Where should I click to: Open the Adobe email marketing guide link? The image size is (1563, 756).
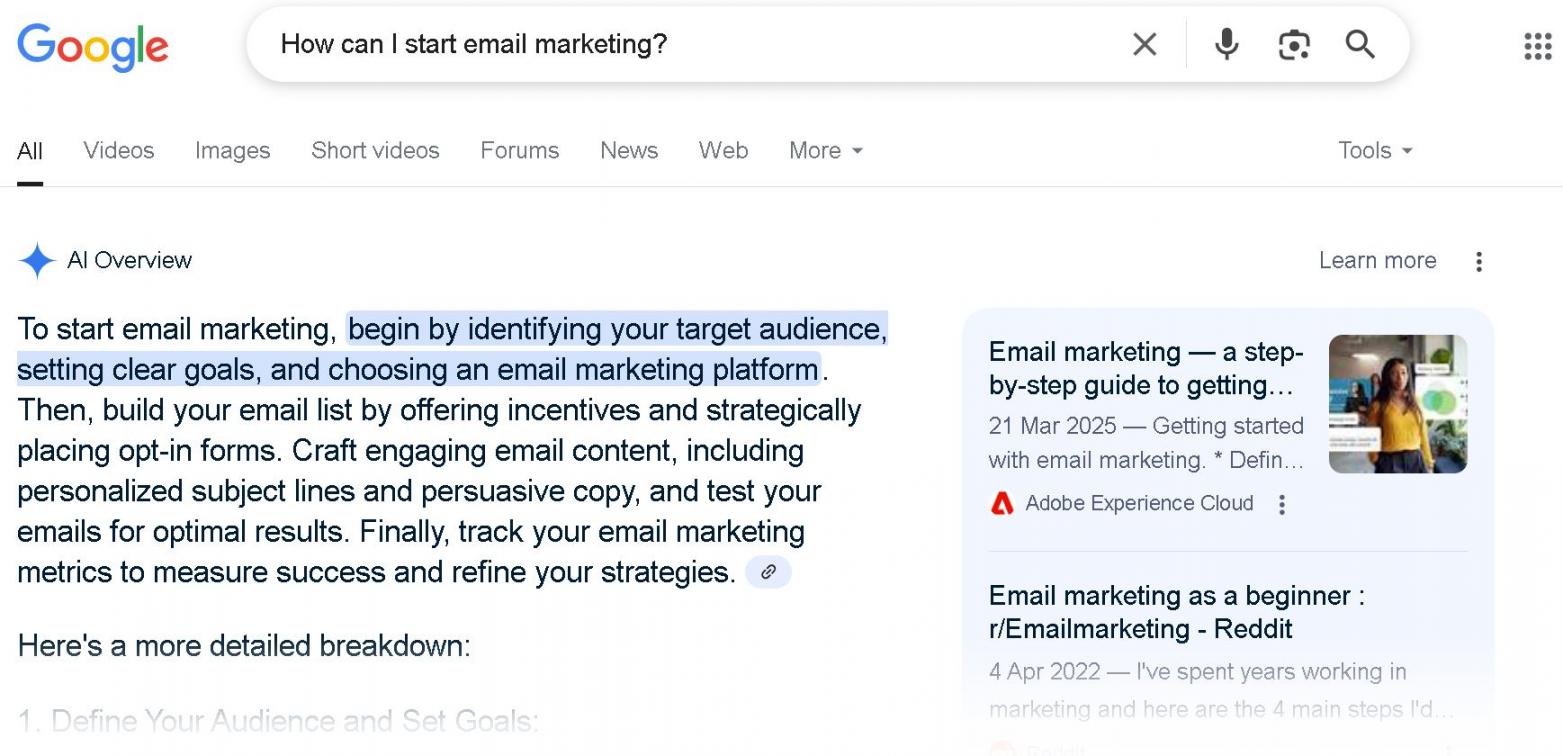[x=1146, y=368]
